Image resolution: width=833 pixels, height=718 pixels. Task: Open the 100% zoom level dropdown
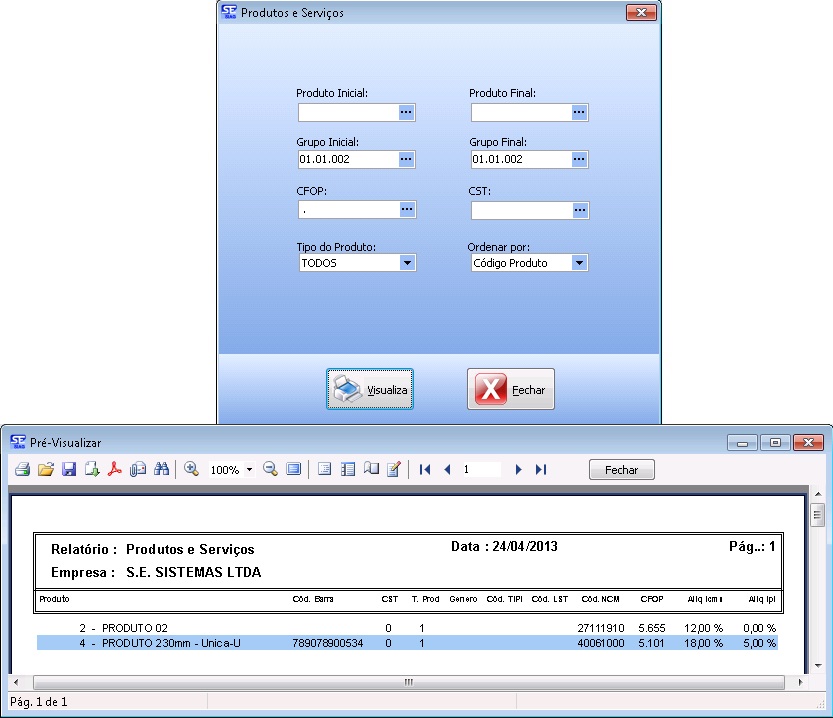click(249, 470)
